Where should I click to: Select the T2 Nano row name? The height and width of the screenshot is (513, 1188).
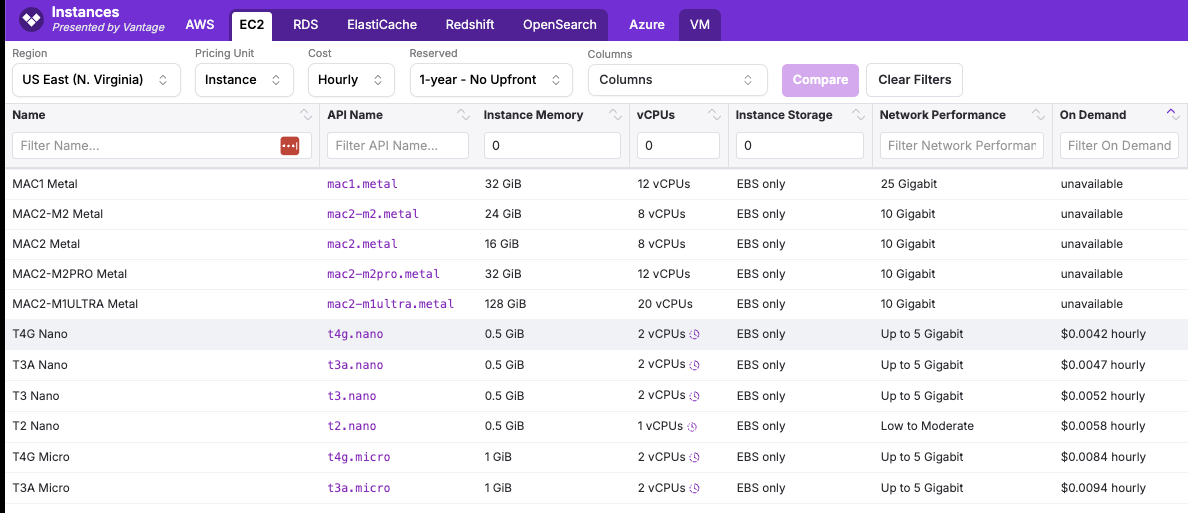tap(36, 427)
